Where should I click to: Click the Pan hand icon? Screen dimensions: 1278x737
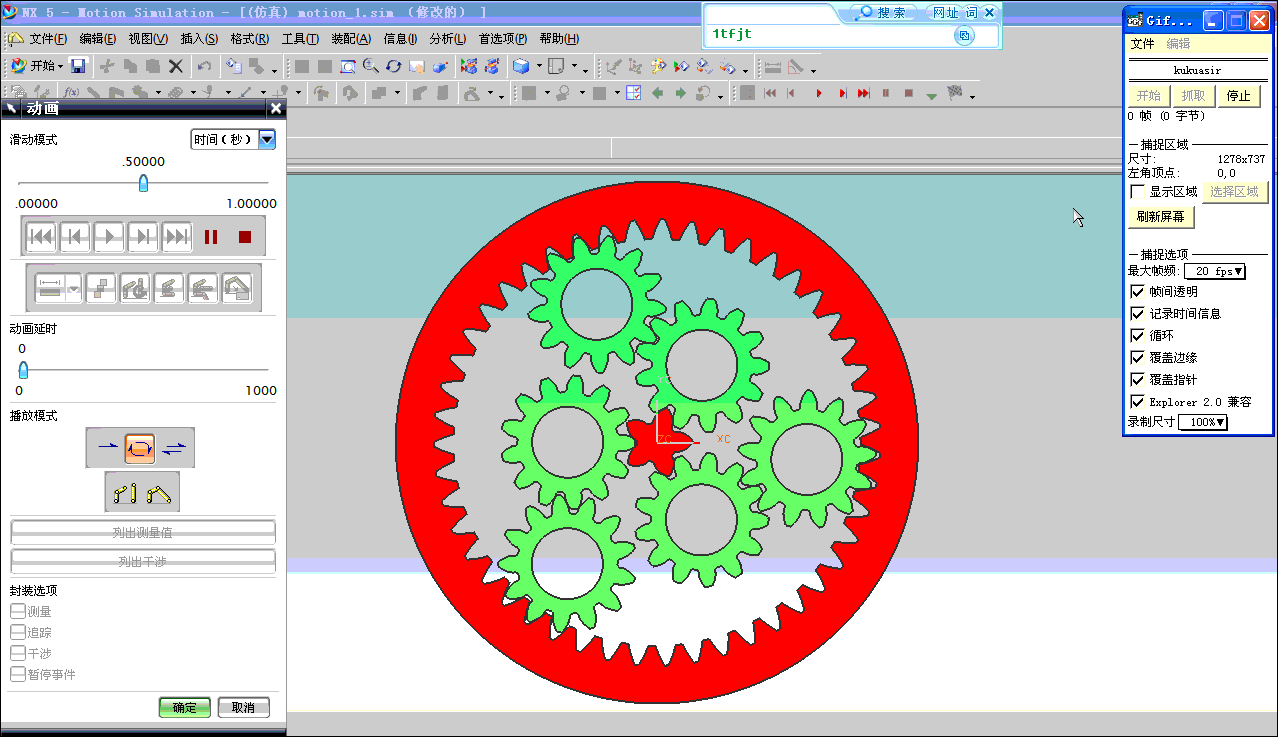click(416, 67)
